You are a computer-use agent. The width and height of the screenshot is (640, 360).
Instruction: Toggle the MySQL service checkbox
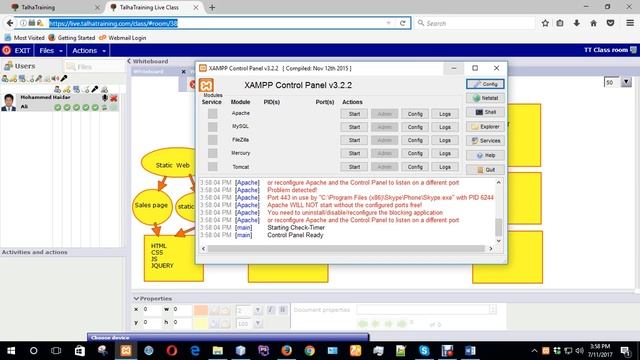coord(212,127)
